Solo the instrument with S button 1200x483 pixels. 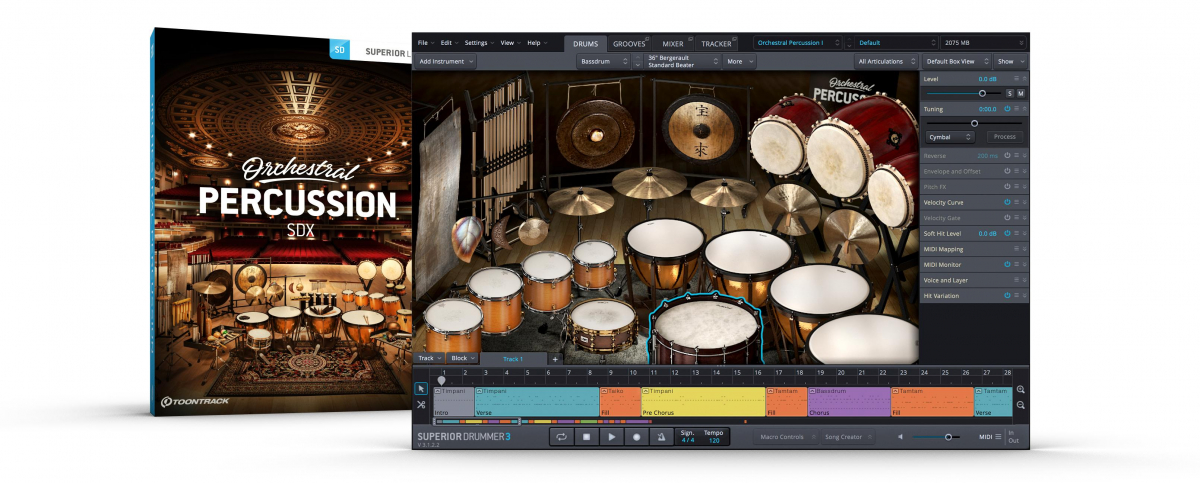[x=1009, y=93]
